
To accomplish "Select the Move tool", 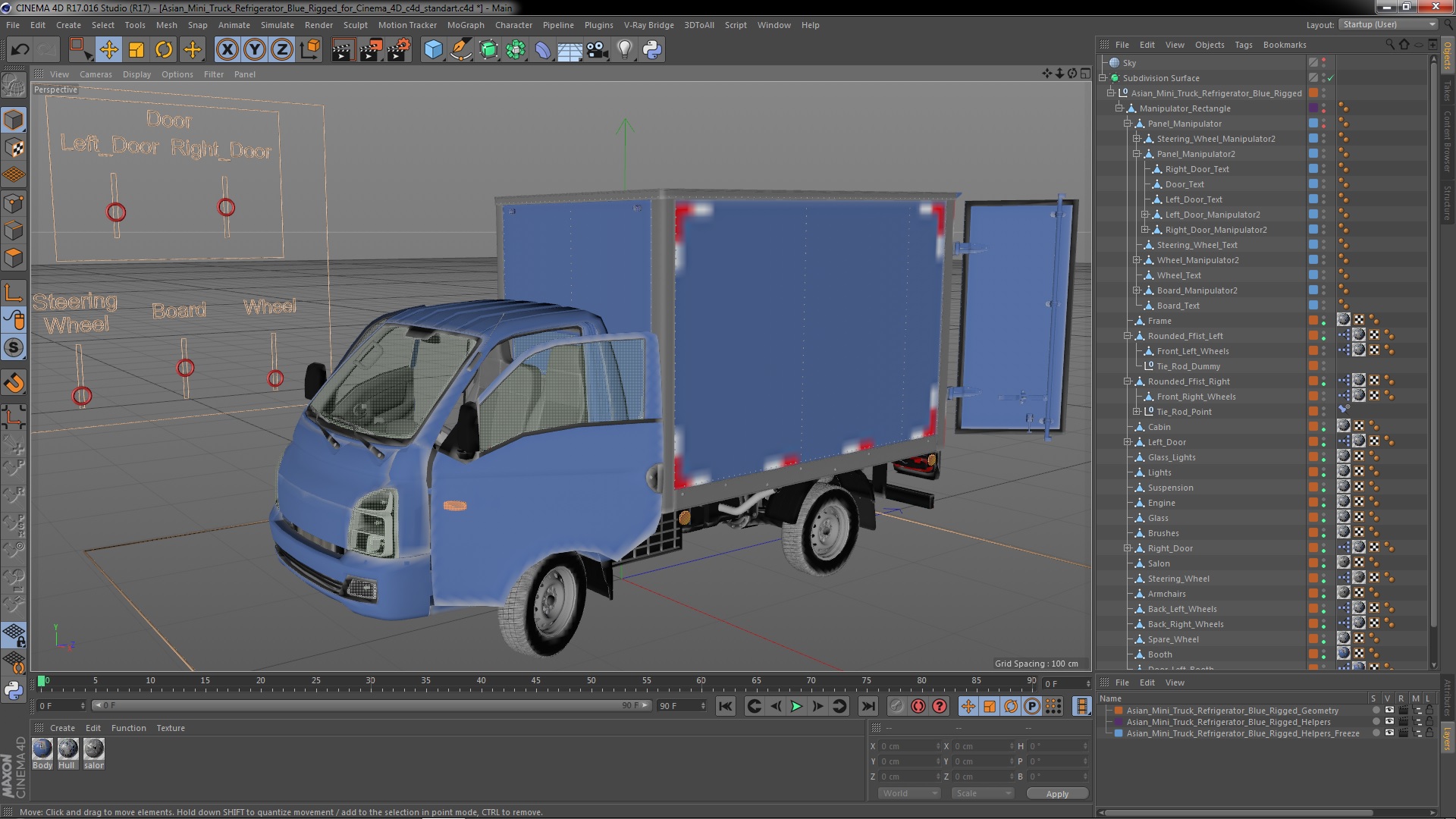I will (x=109, y=50).
